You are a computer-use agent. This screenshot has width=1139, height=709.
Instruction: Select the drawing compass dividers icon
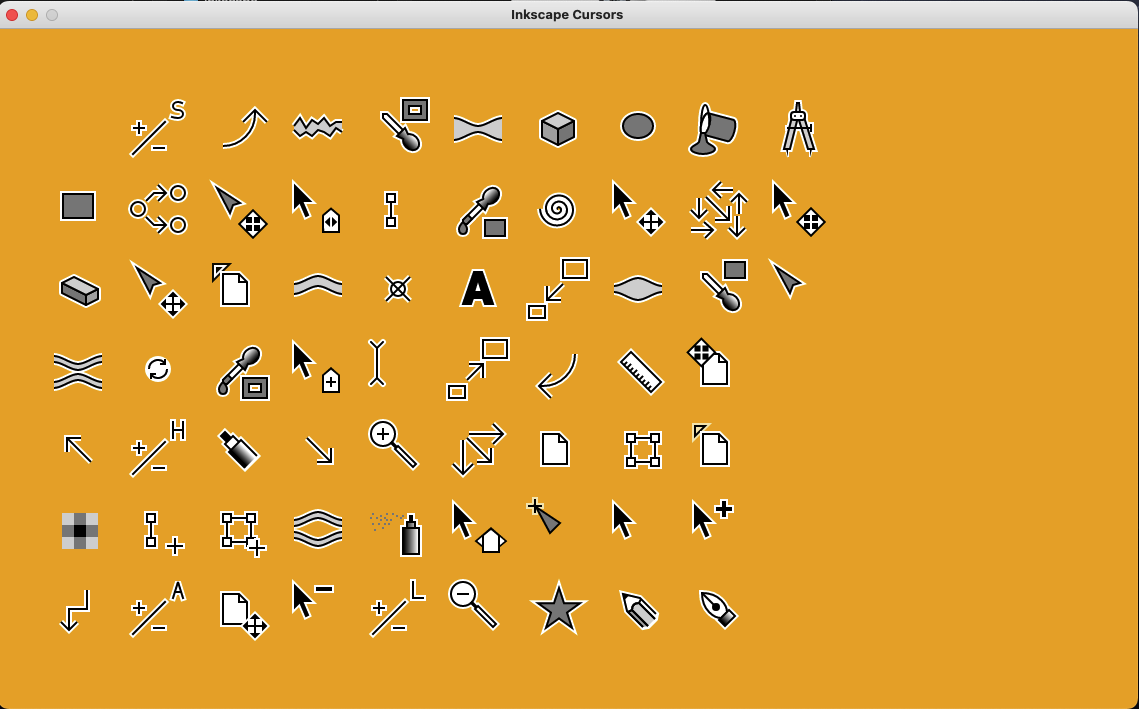point(797,128)
